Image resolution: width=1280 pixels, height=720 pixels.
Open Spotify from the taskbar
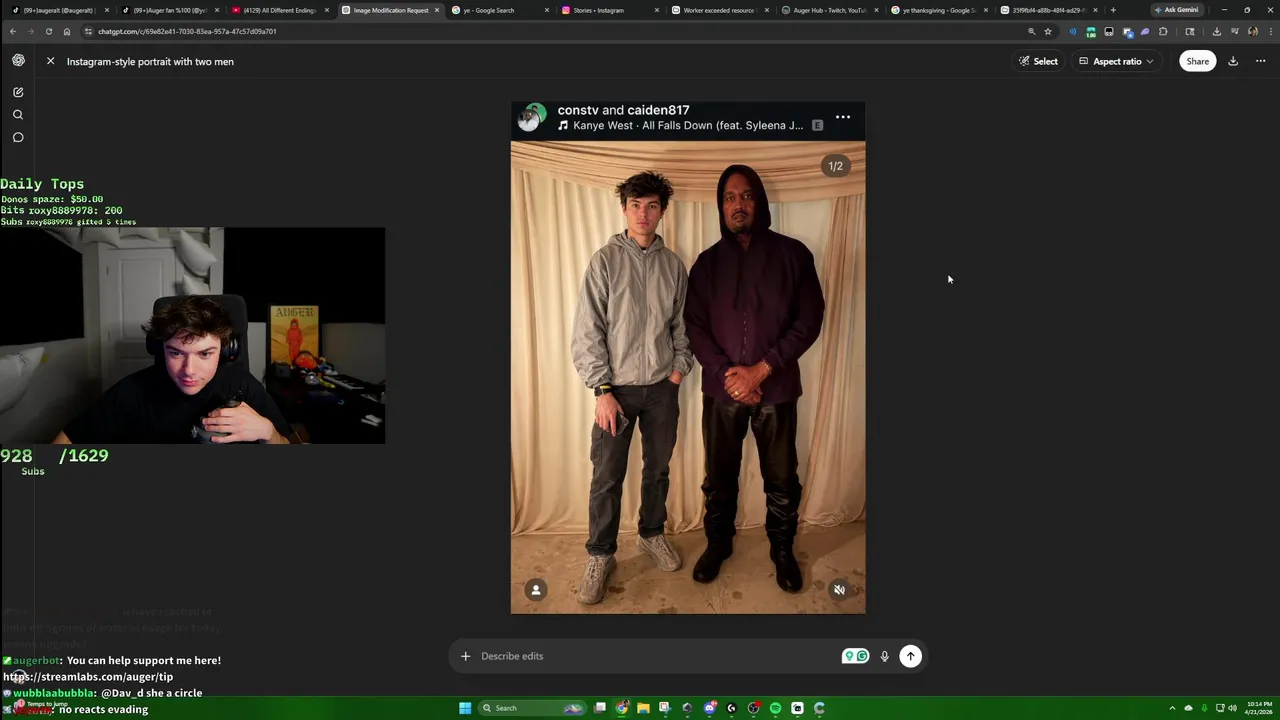(x=775, y=708)
